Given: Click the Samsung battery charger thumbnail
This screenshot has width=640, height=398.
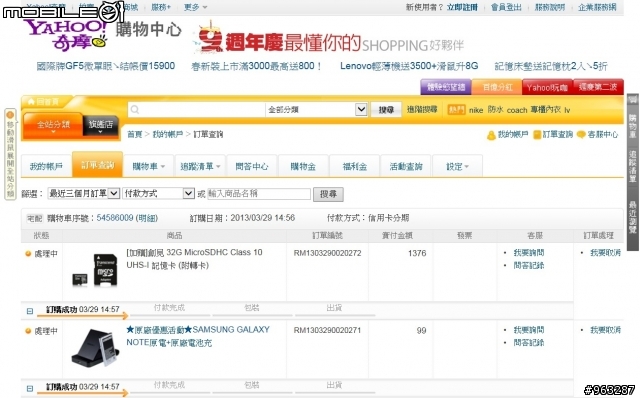Looking at the screenshot, I should [95, 348].
